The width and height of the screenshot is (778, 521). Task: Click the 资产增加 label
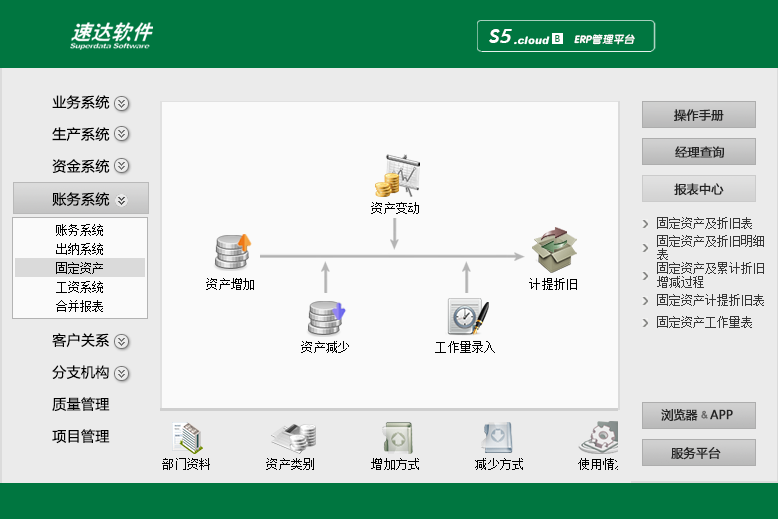click(x=230, y=284)
